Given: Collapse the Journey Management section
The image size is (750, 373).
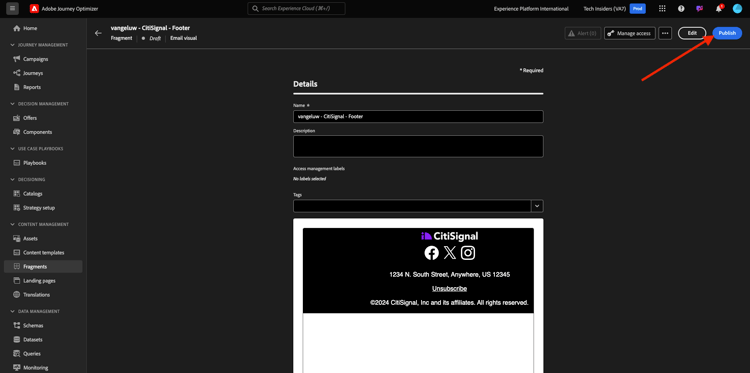Looking at the screenshot, I should (x=12, y=45).
